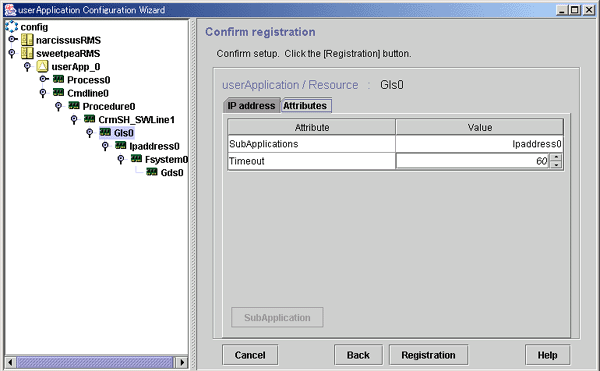
Task: Select the Cmdline0 label in tree
Action: tap(88, 93)
